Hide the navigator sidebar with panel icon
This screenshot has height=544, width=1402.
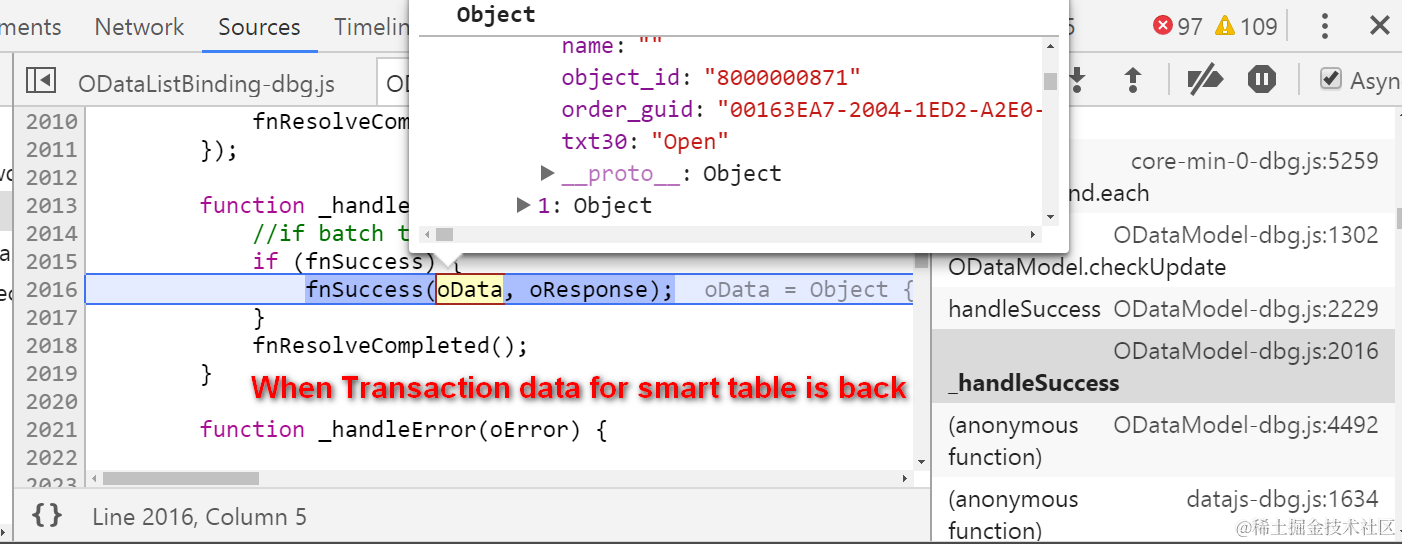(40, 81)
